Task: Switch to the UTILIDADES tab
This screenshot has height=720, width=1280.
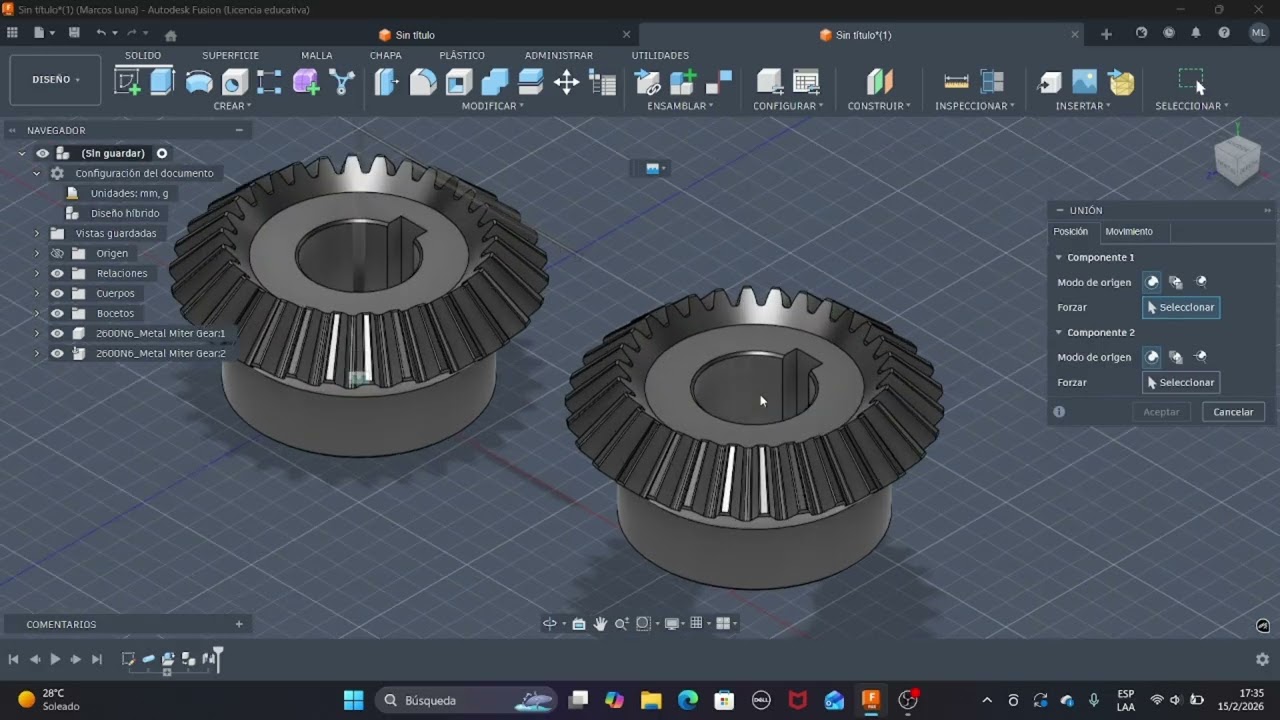Action: click(x=660, y=56)
